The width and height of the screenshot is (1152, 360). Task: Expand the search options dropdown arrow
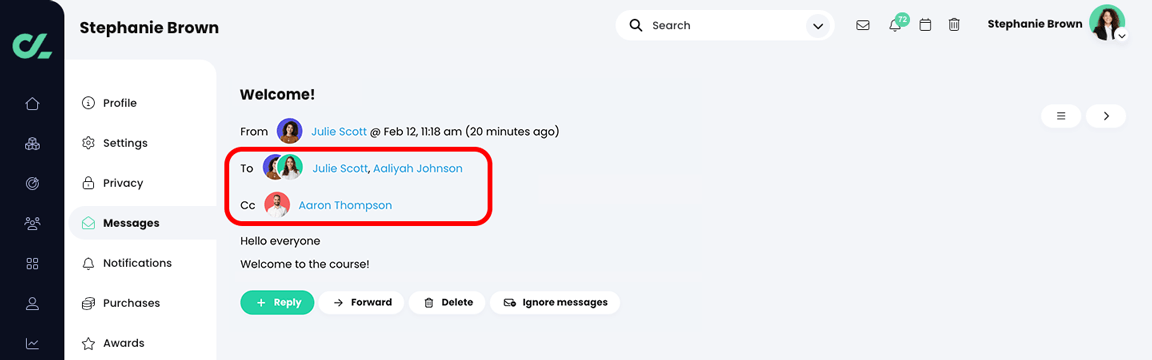click(x=817, y=26)
